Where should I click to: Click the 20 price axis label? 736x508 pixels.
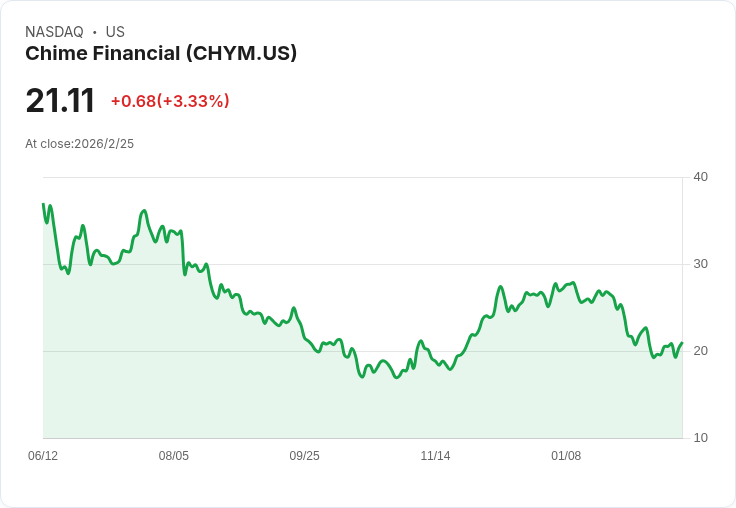(700, 351)
